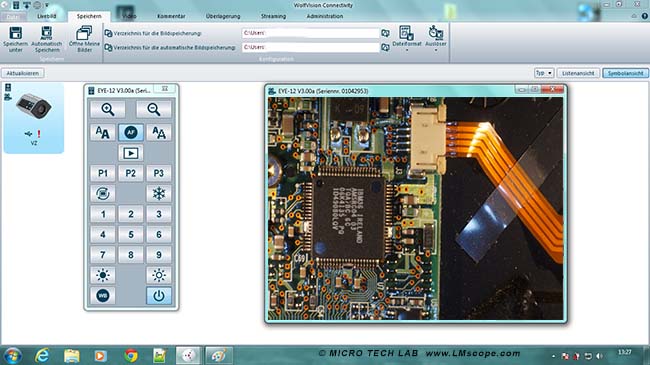The width and height of the screenshot is (650, 365).
Task: Click memory button 1
Action: [102, 214]
